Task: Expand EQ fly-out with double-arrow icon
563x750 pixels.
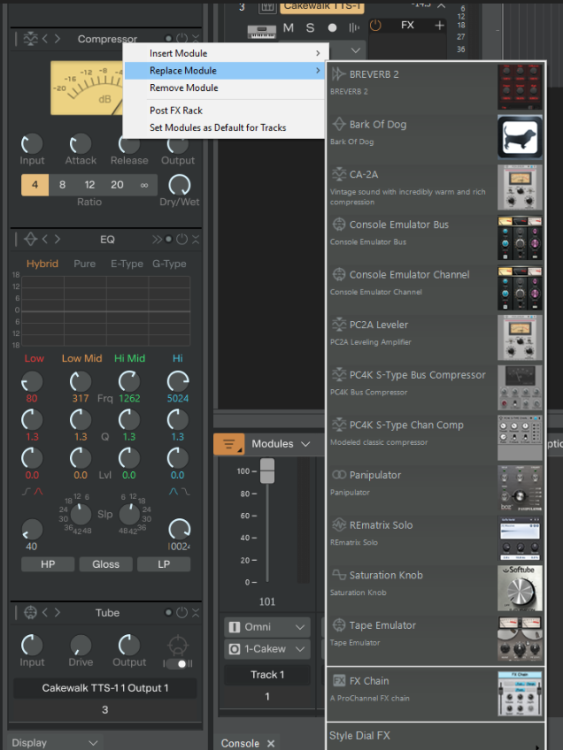Action: point(157,239)
